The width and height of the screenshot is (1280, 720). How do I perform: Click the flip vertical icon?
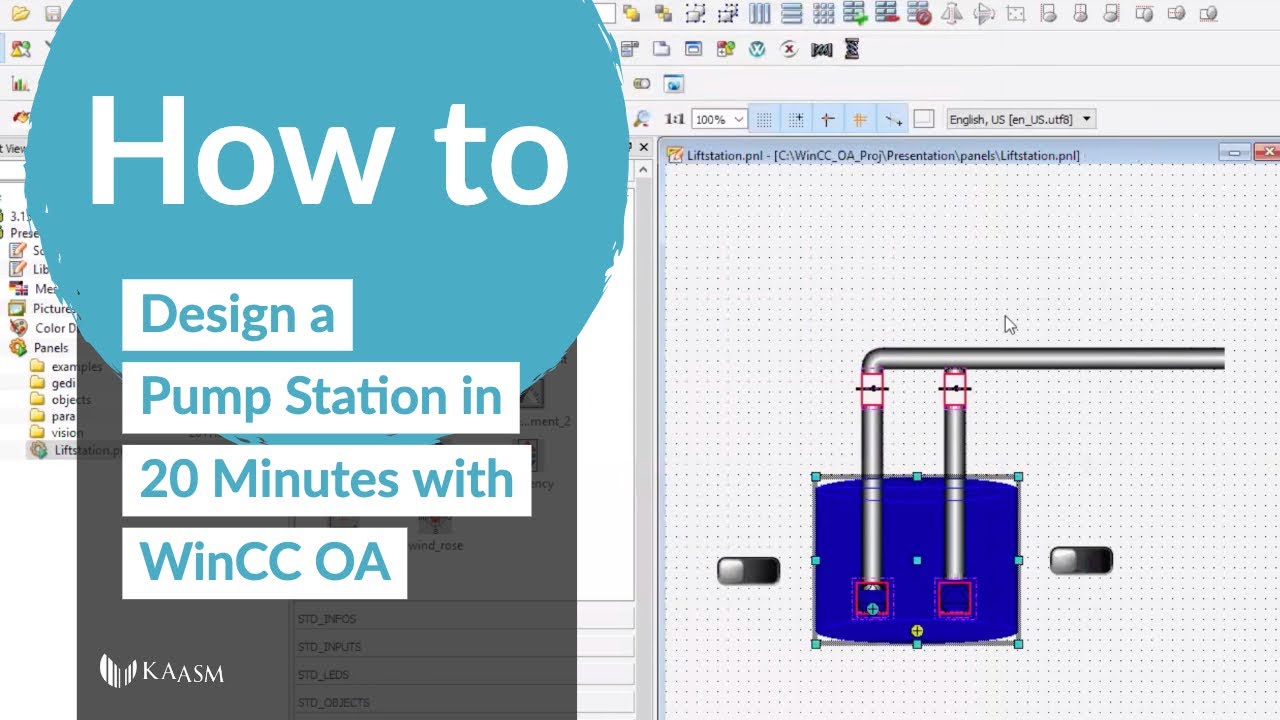click(x=984, y=14)
